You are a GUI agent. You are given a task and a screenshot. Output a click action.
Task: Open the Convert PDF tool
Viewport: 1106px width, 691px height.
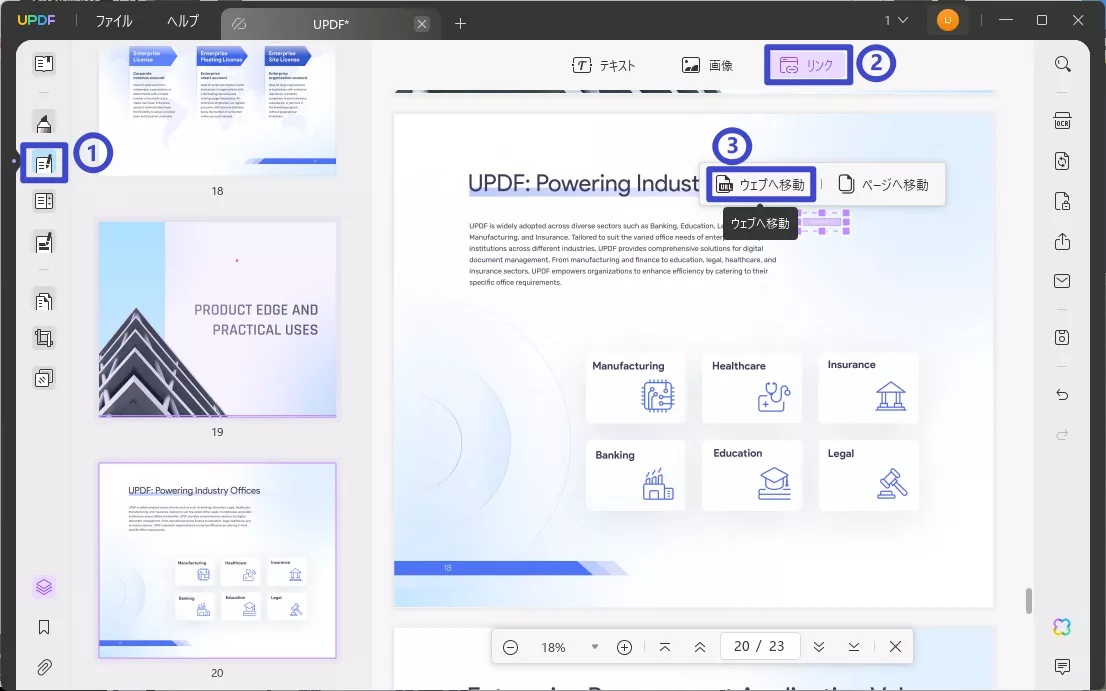(1062, 161)
